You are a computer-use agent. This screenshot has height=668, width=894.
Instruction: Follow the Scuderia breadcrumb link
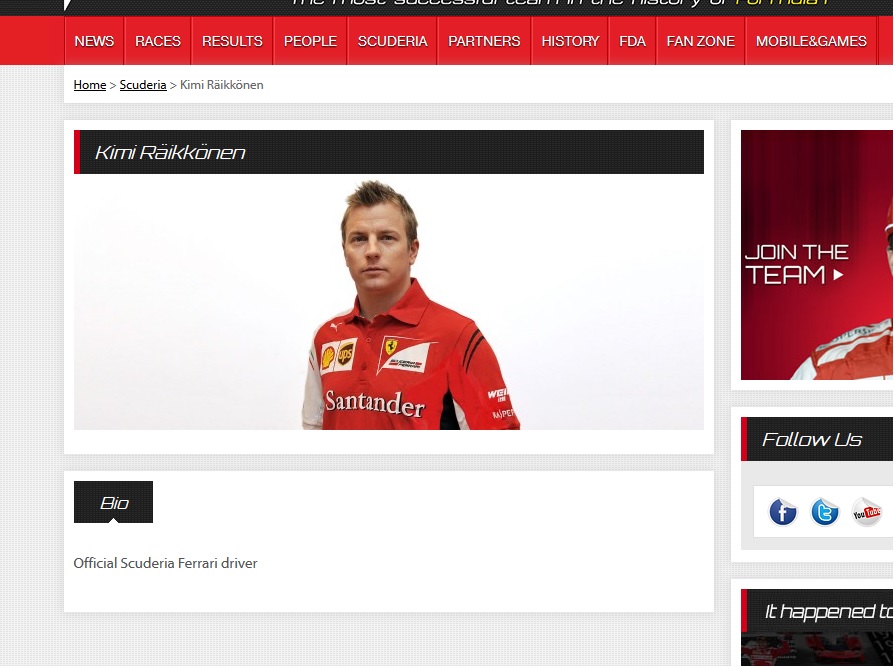[143, 85]
